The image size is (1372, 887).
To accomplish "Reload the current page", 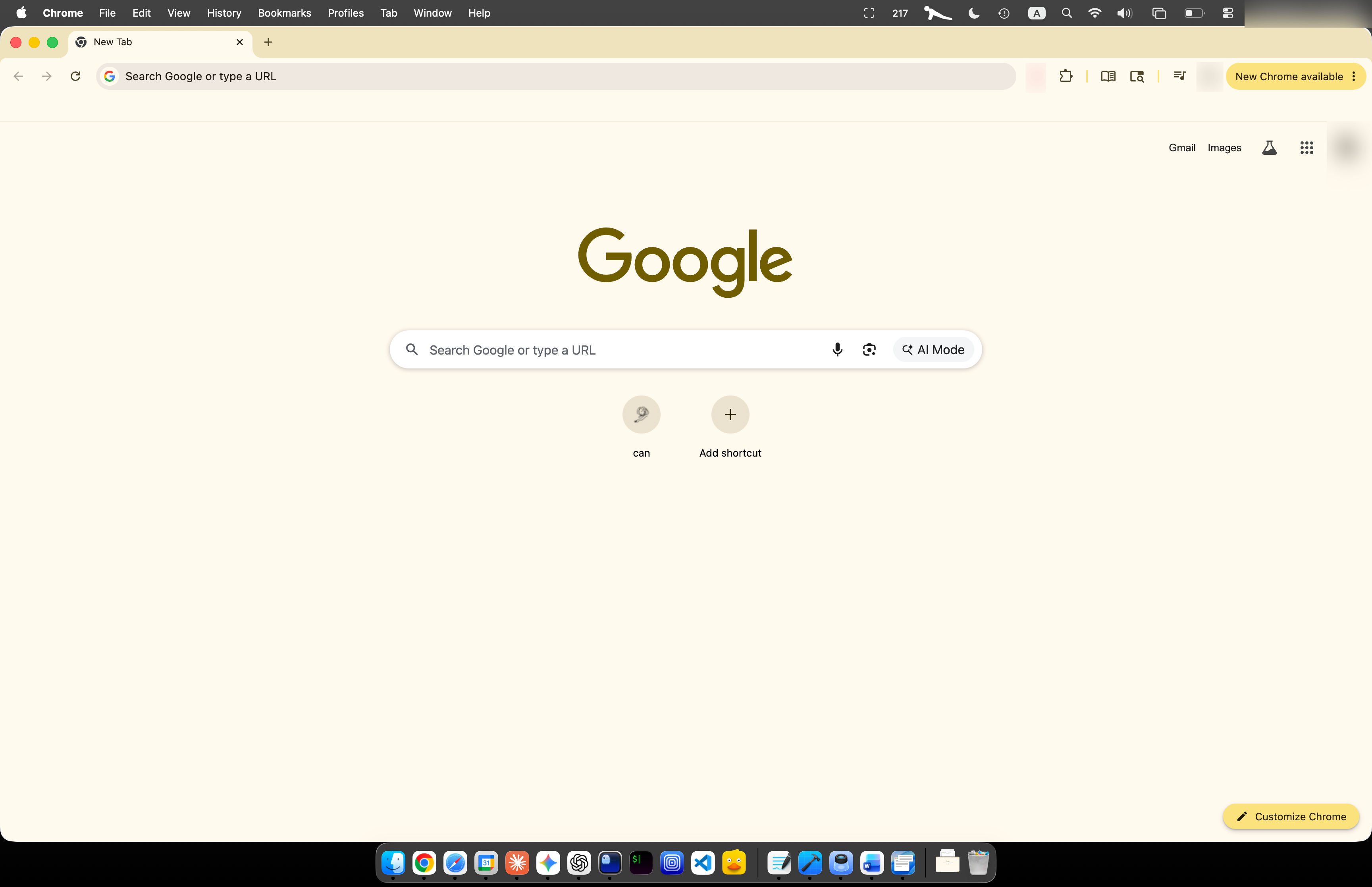I will pos(75,76).
